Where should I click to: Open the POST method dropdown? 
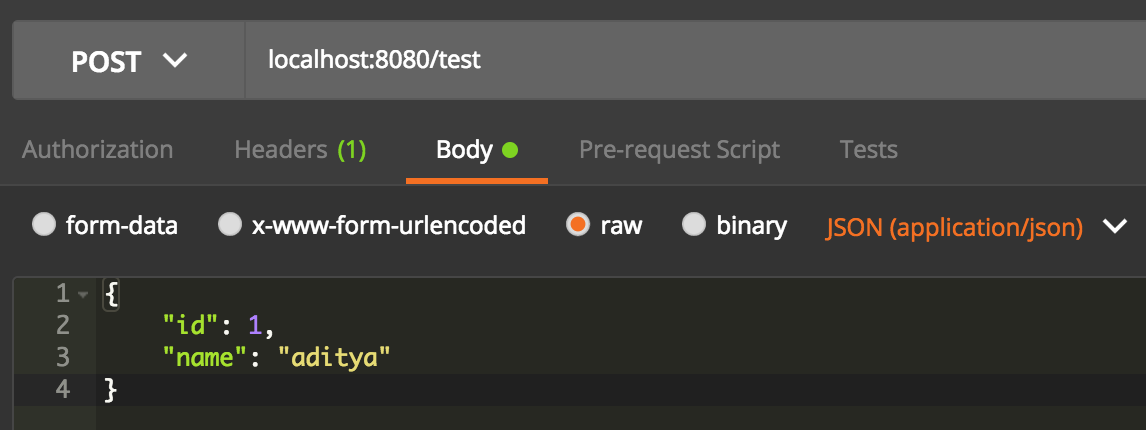pos(128,61)
